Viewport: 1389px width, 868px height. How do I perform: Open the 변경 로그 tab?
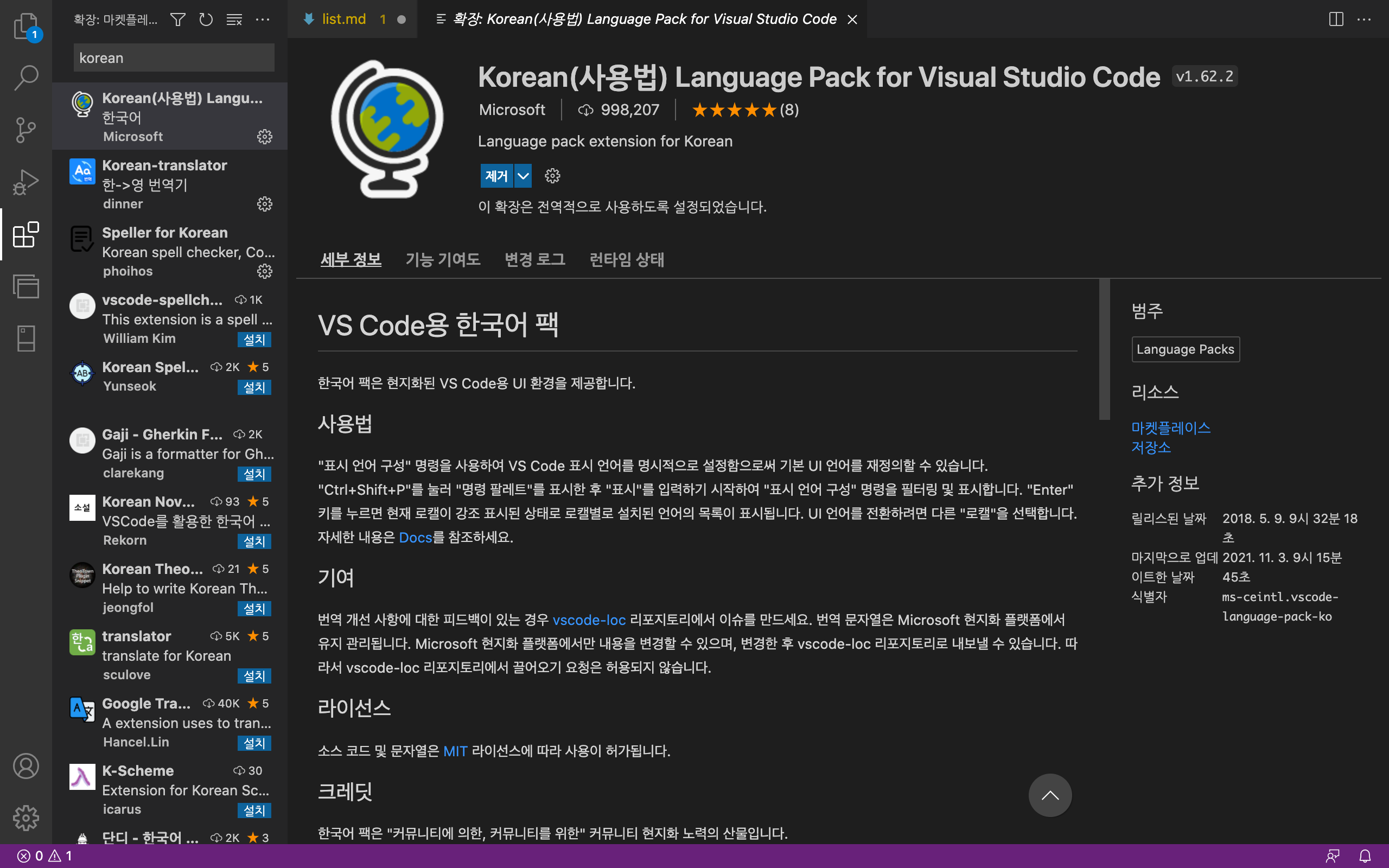pos(534,259)
